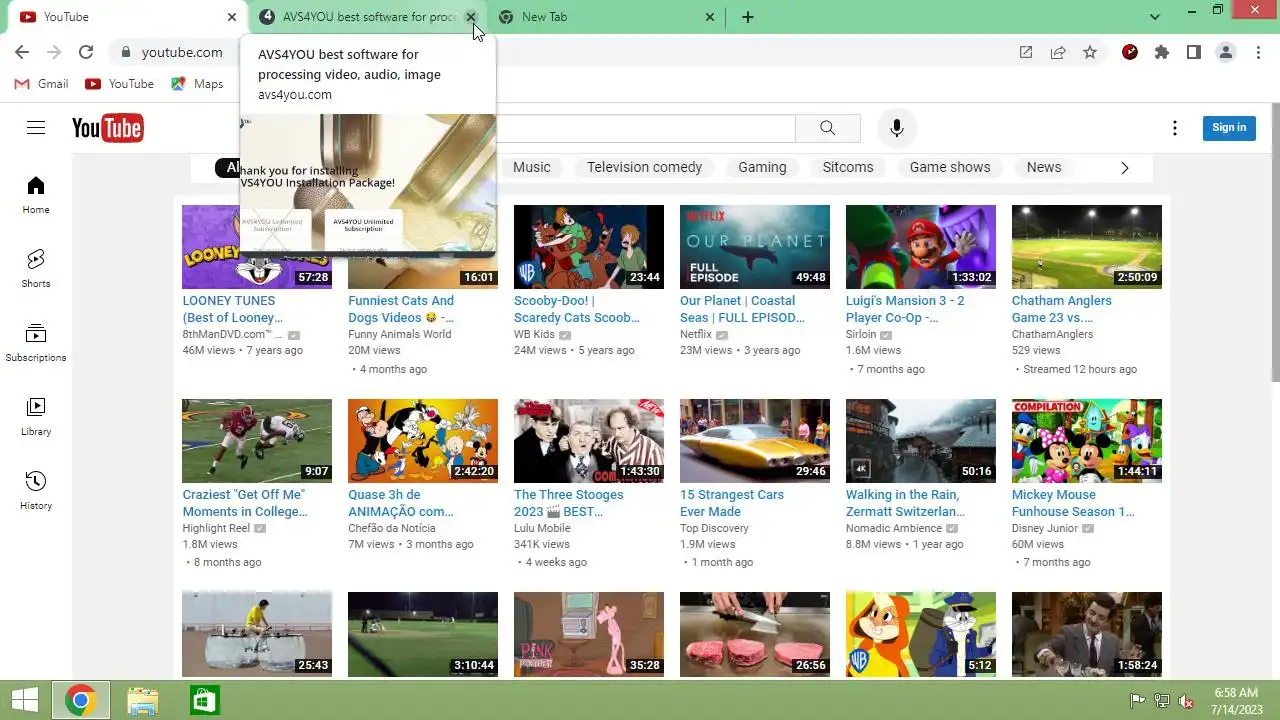This screenshot has height=720, width=1280.
Task: Click the YouTube search input field
Action: pyautogui.click(x=645, y=128)
